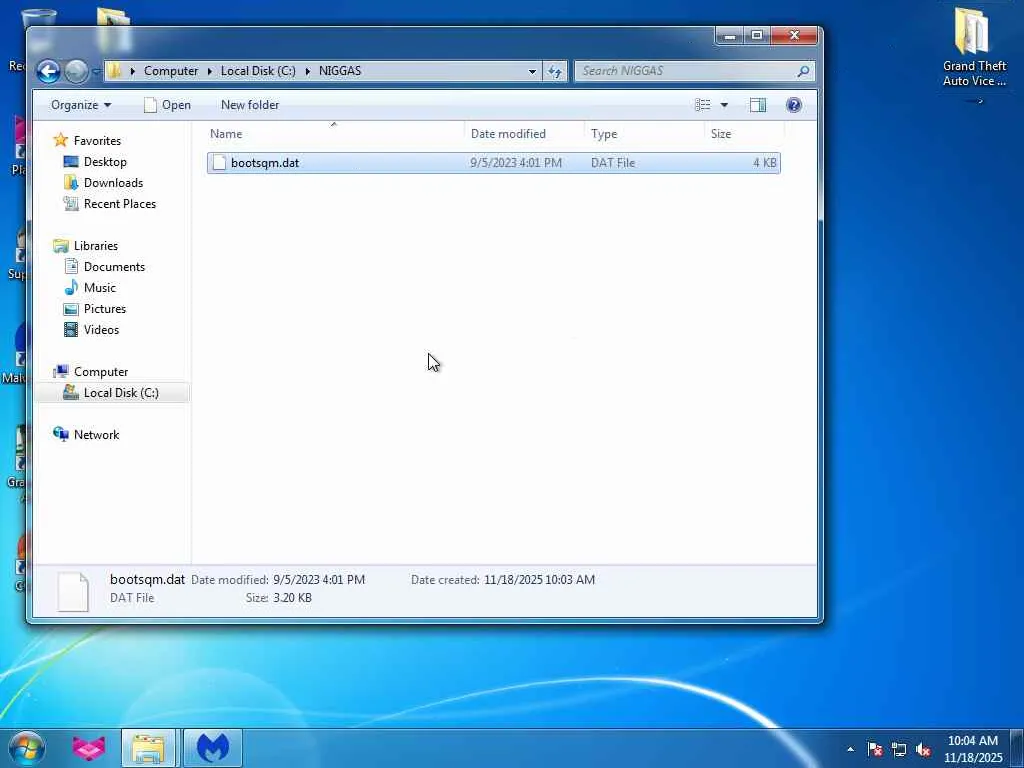Click the DAT File type cell
The width and height of the screenshot is (1024, 768).
613,163
